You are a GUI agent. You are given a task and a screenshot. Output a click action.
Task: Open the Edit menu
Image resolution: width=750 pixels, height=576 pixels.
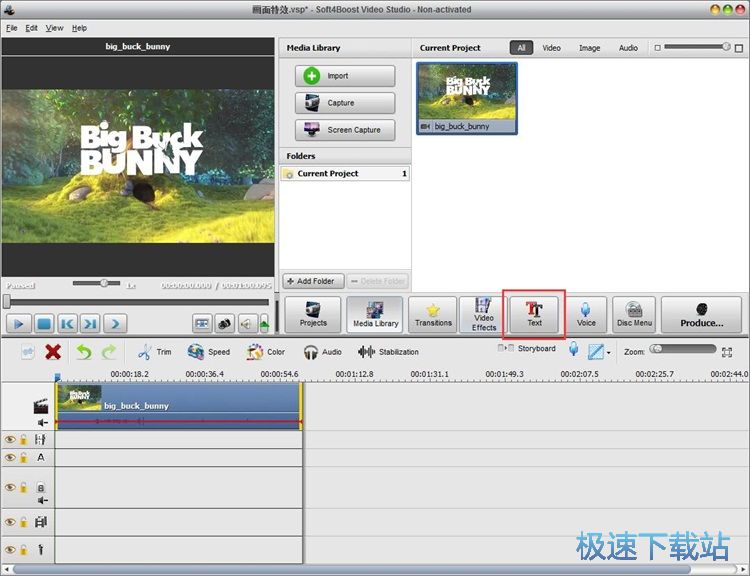(x=32, y=28)
